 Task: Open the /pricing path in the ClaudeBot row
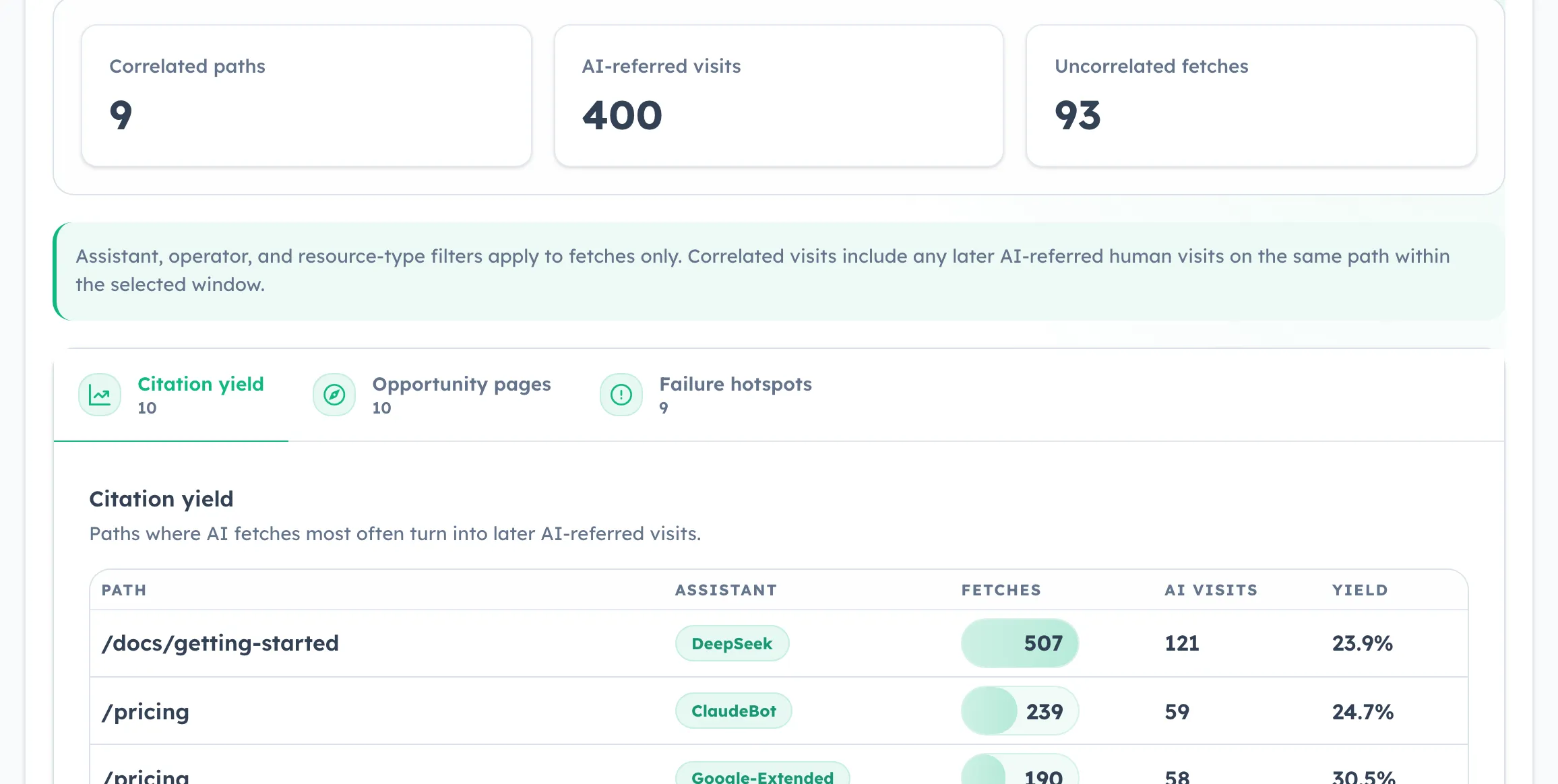pos(146,711)
